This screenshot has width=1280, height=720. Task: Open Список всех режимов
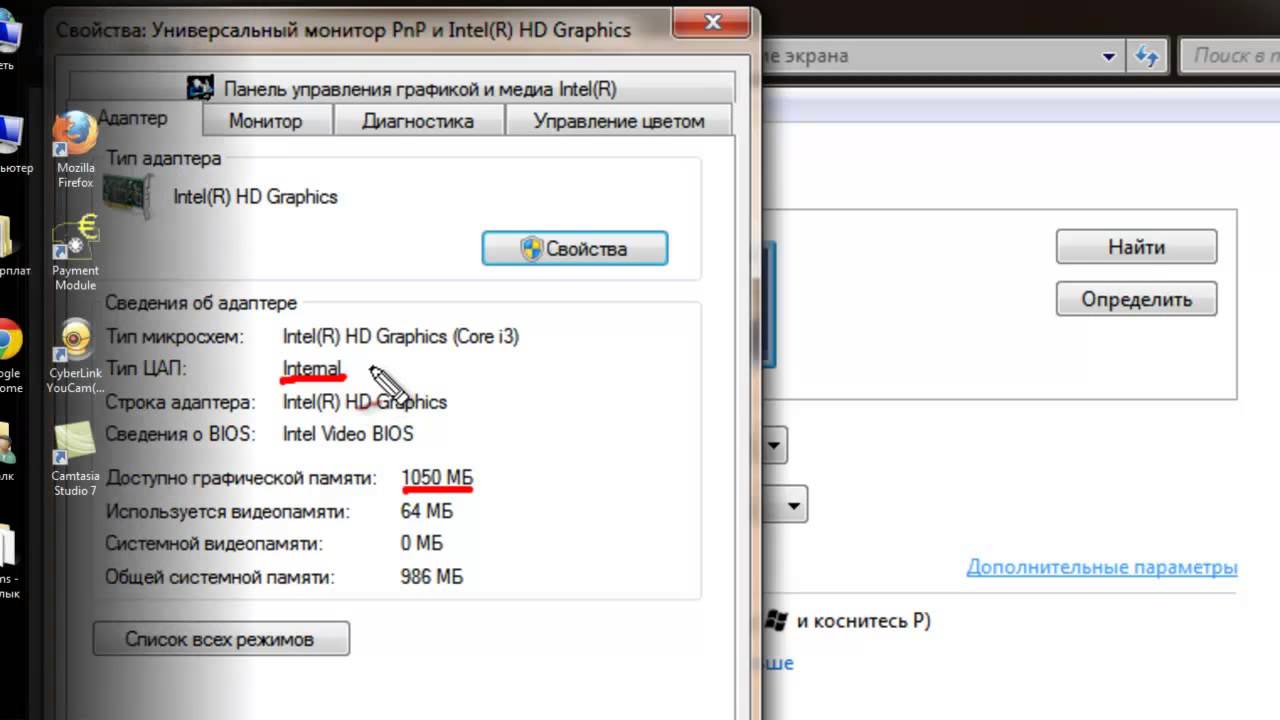[x=220, y=638]
